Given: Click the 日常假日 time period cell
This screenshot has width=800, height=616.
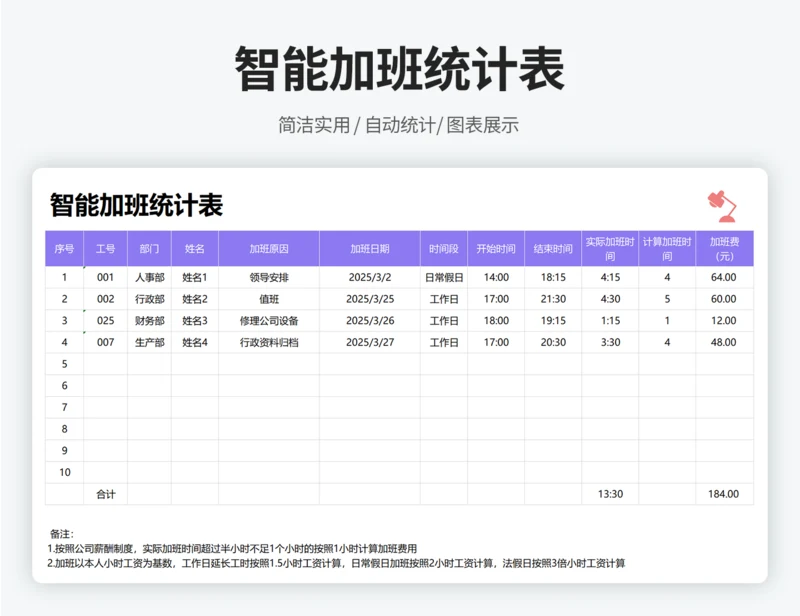Looking at the screenshot, I should (x=444, y=277).
